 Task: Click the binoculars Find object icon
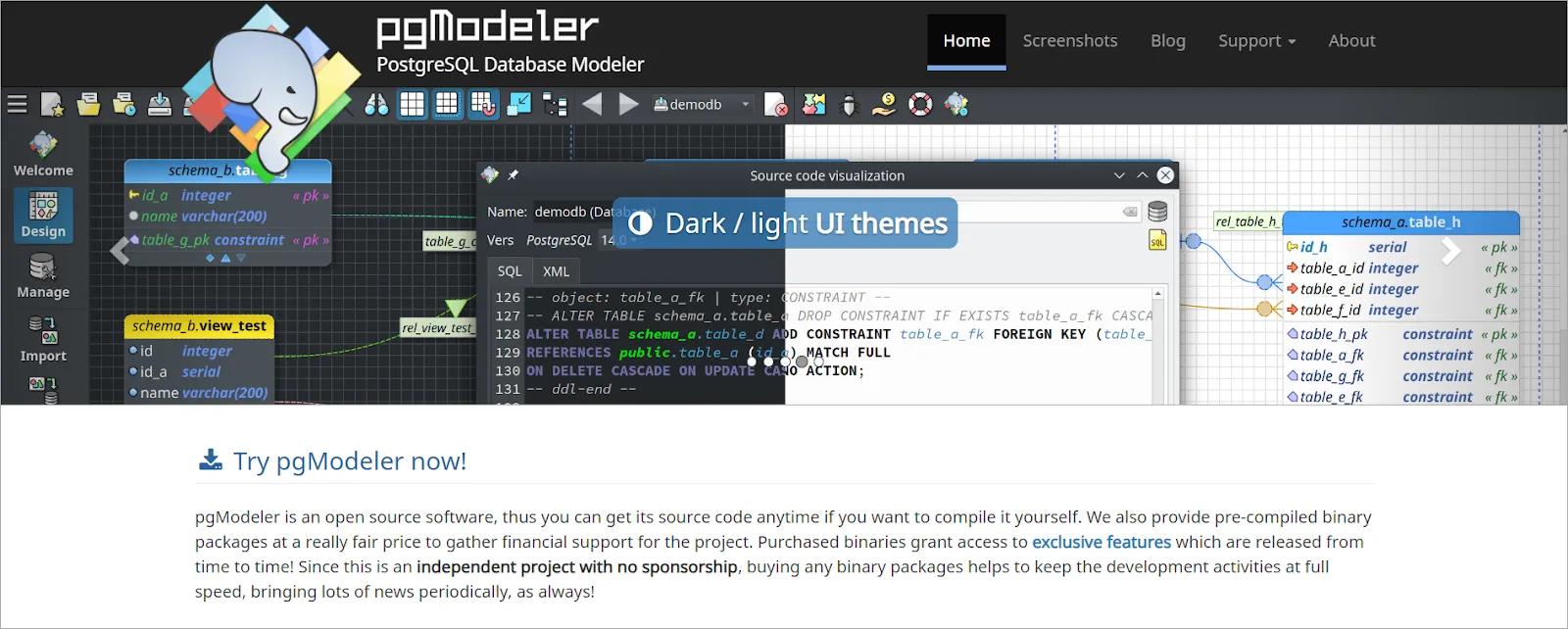376,104
